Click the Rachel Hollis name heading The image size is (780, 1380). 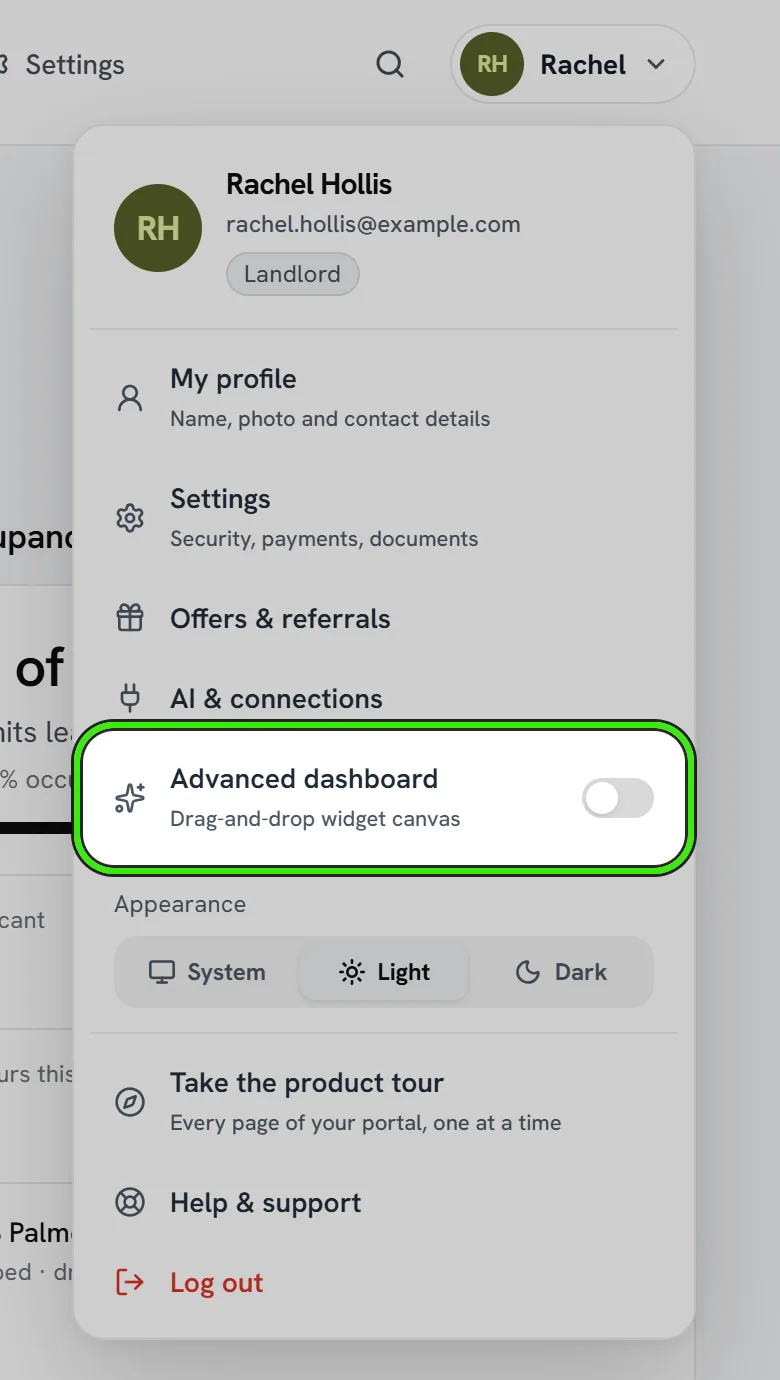(x=309, y=184)
